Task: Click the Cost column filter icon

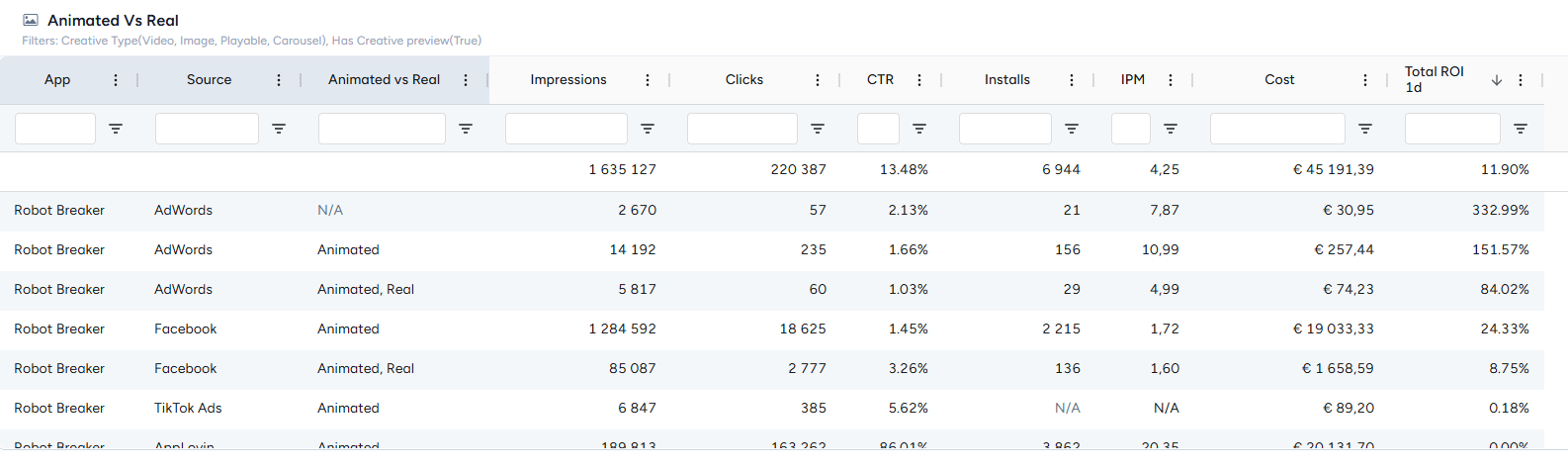Action: (1365, 129)
